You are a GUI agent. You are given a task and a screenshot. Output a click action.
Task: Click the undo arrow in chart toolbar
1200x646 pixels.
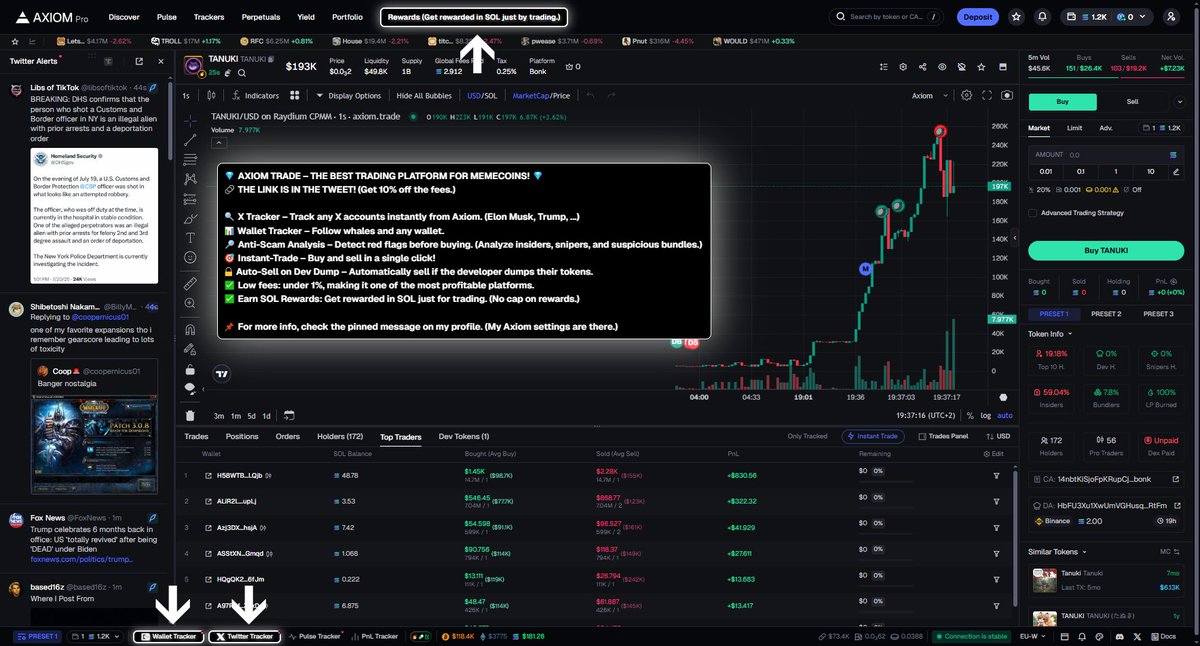click(x=590, y=96)
